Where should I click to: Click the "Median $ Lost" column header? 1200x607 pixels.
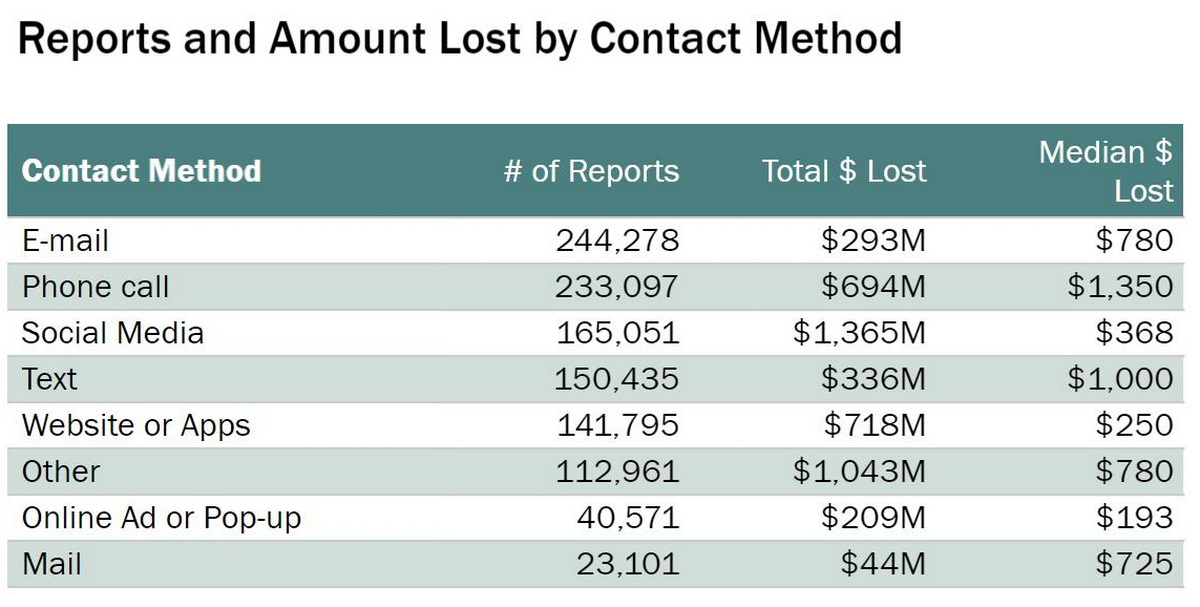(1105, 171)
